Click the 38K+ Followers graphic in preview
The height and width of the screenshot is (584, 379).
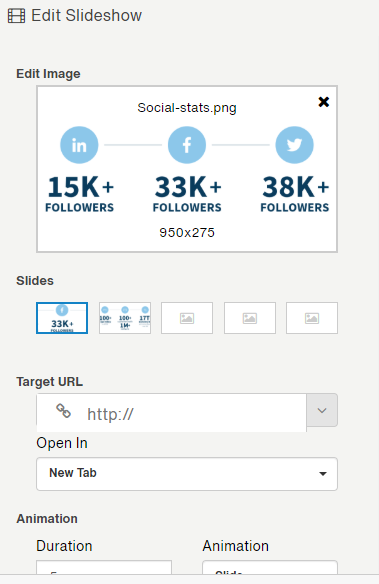point(295,194)
